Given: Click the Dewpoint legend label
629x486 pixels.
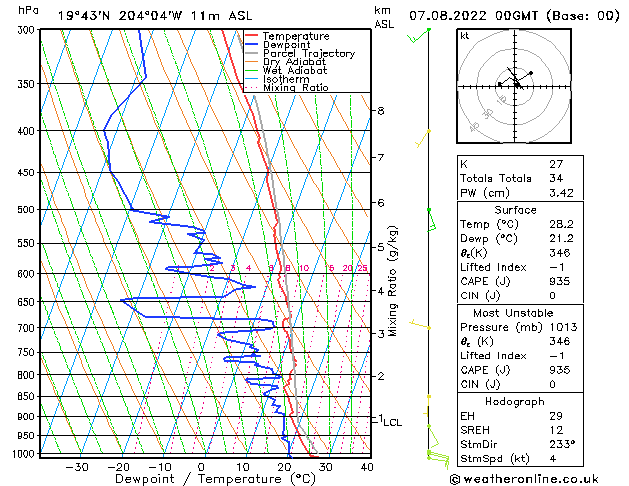Looking at the screenshot, I should 286,45.
